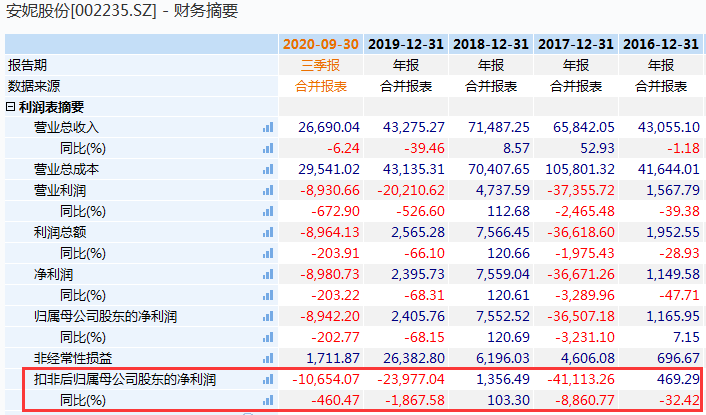Open chart icon for 同比(%) under 归属母公司股东的净利润
The image size is (706, 415).
coord(268,338)
